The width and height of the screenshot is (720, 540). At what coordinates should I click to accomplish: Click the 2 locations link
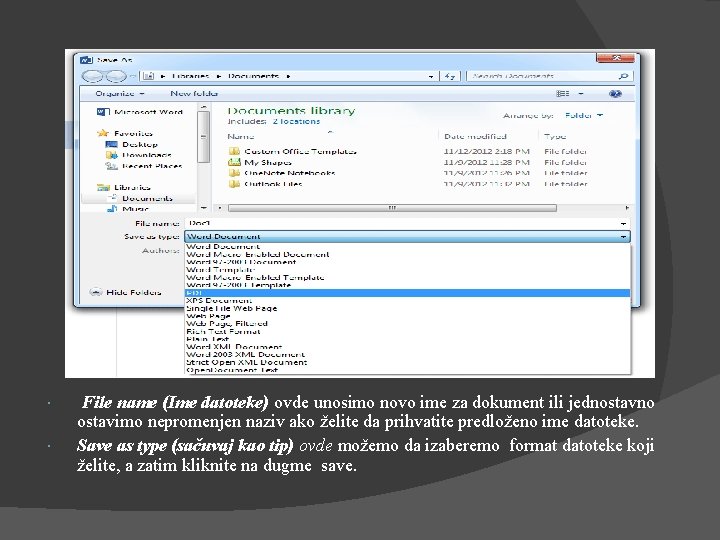(x=296, y=121)
